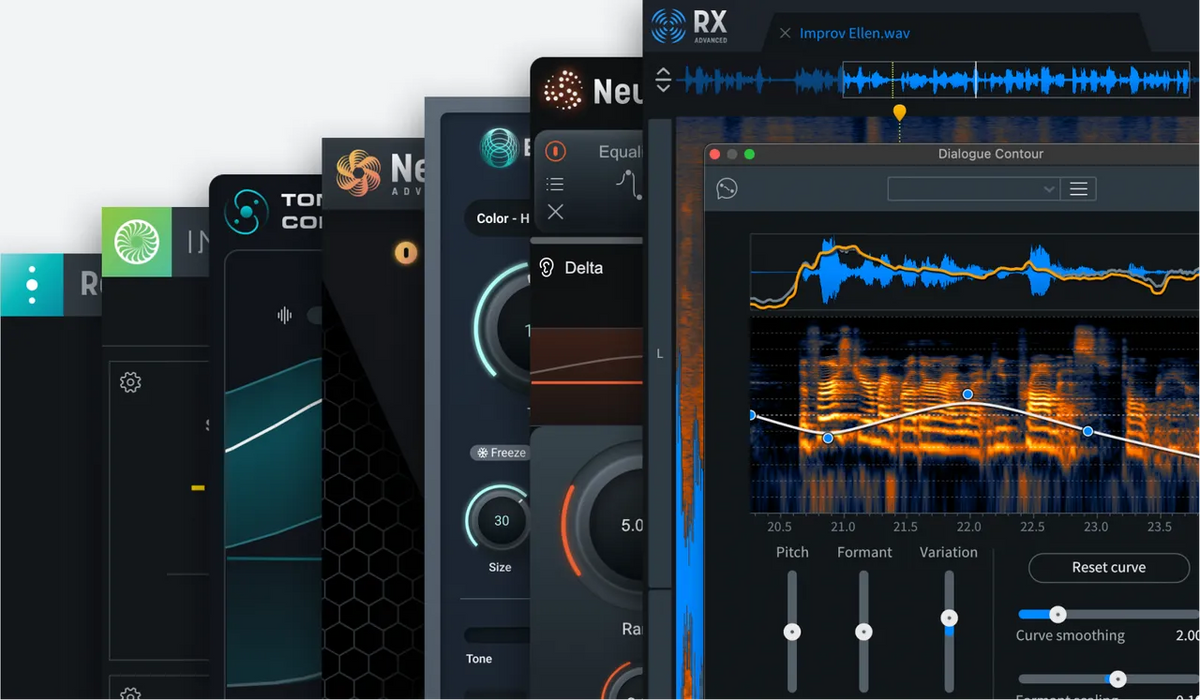Screen dimensions: 1200x700
Task: Click the RX Advanced logo icon
Action: coord(668,25)
